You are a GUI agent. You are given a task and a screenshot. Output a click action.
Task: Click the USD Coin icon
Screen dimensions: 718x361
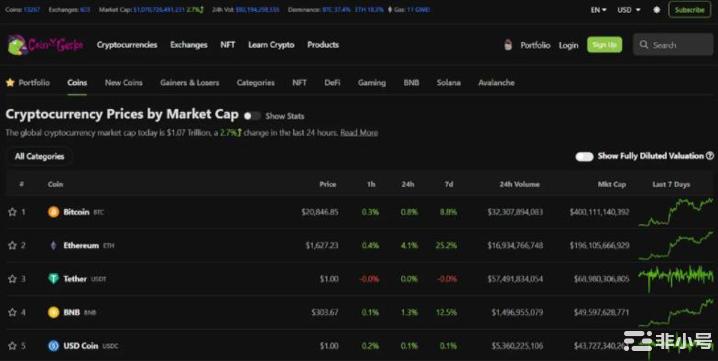pos(54,346)
